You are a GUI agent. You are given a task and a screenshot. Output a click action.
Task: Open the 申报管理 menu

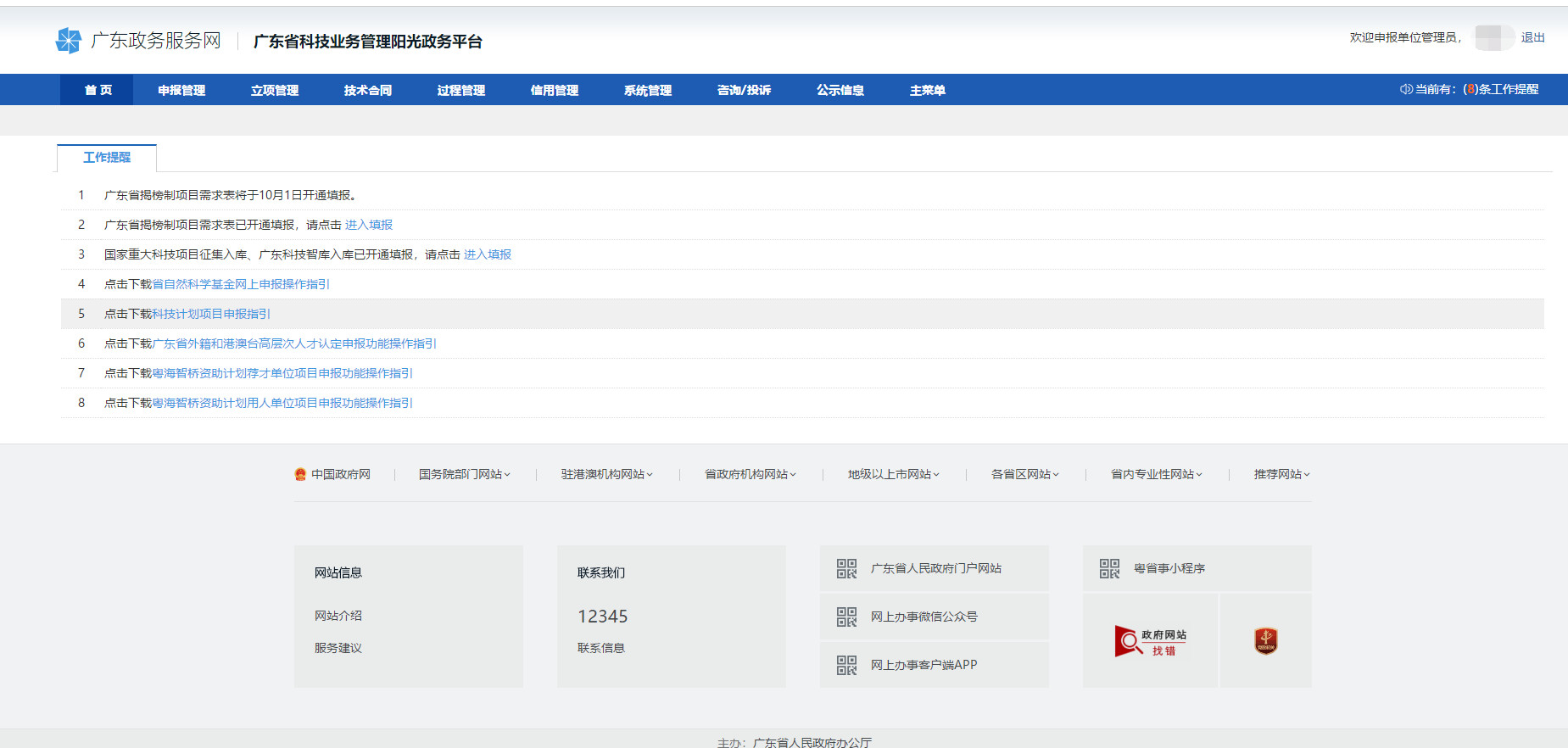pos(181,90)
